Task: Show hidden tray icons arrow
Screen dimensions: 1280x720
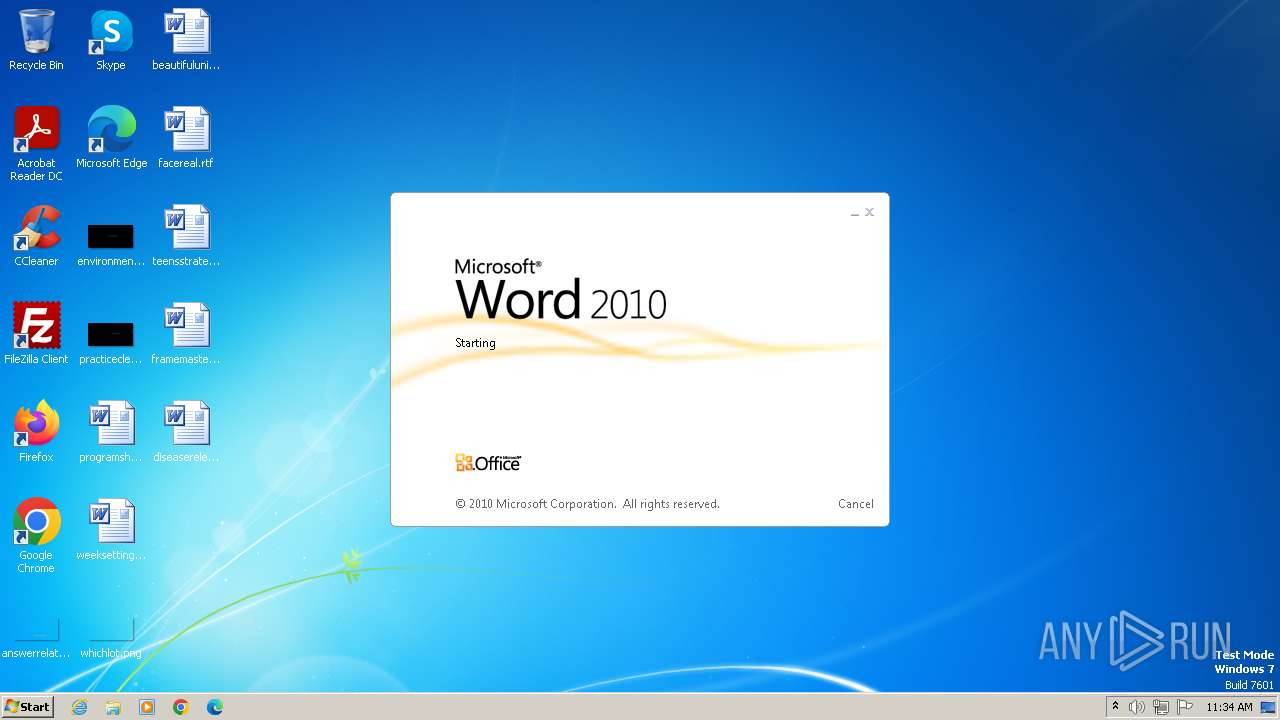Action: [x=1115, y=707]
